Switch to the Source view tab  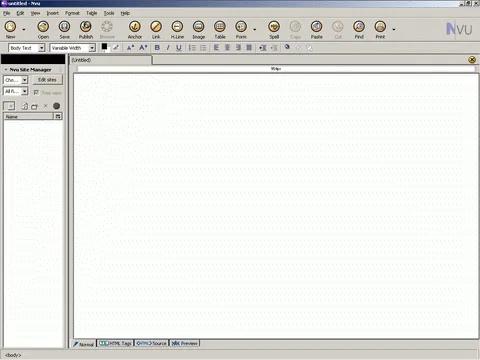(x=152, y=343)
